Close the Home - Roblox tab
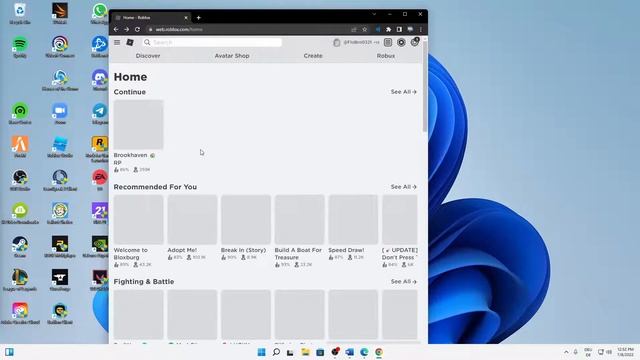 pyautogui.click(x=186, y=18)
